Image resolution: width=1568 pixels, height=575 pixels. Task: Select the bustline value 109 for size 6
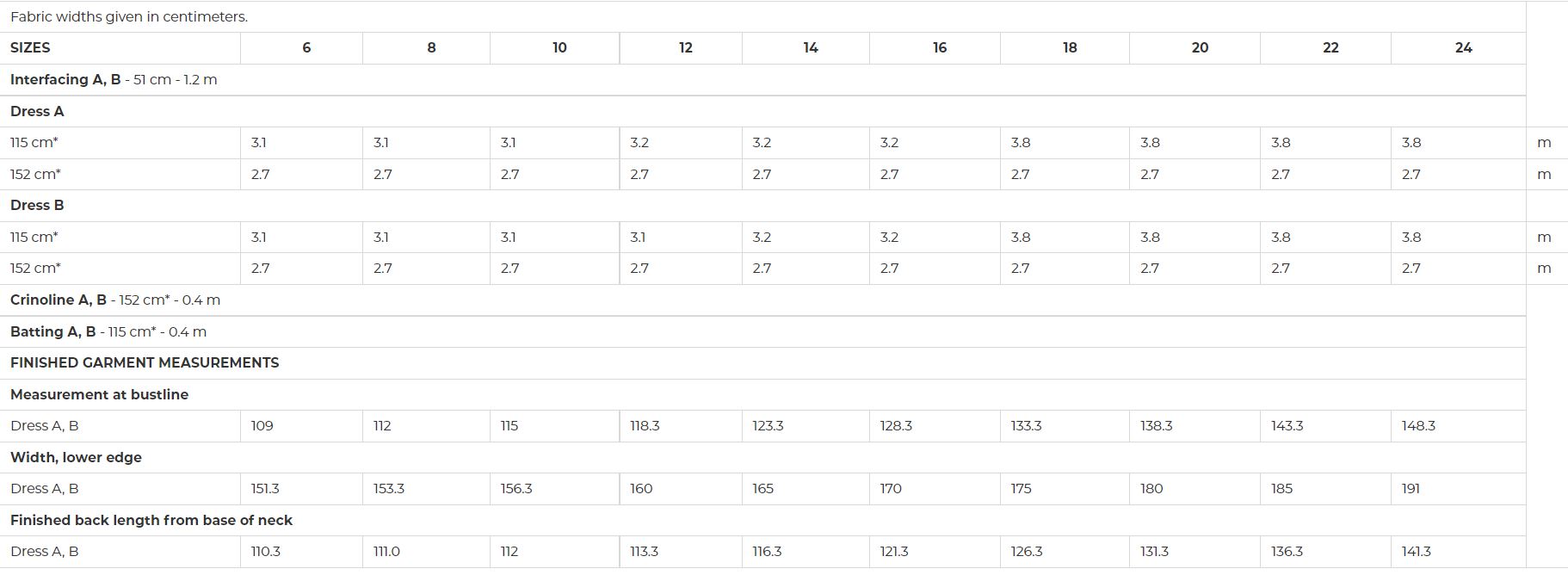(x=262, y=425)
